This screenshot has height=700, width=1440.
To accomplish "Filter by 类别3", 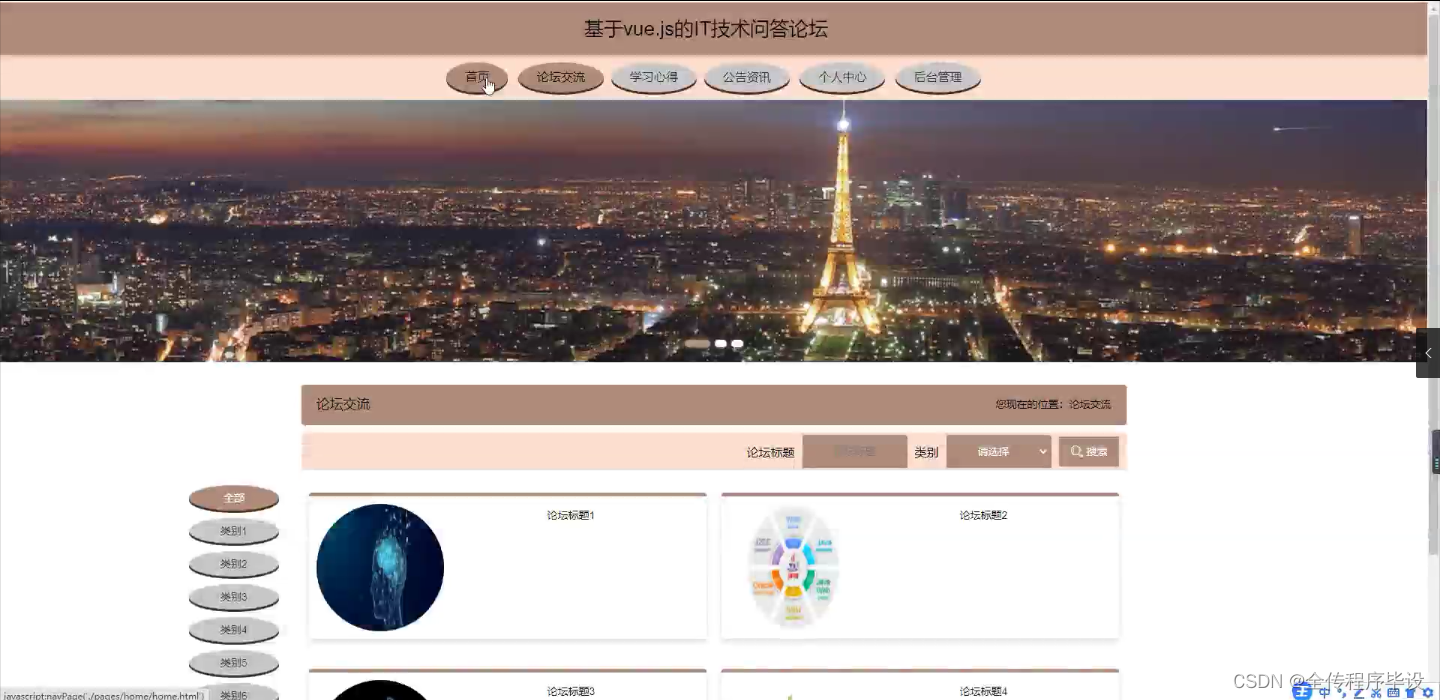I will tap(234, 597).
